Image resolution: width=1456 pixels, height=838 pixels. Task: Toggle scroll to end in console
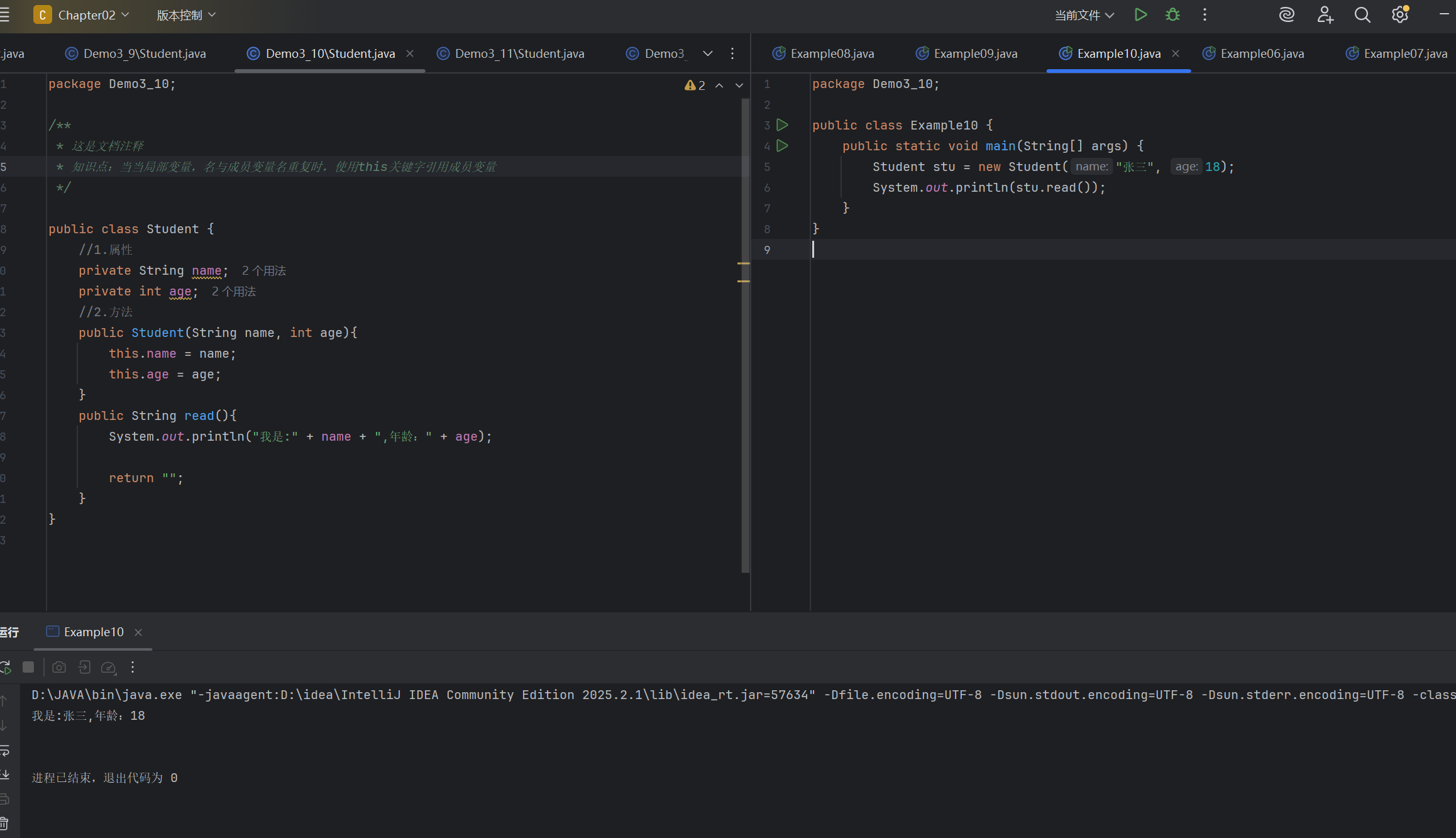(4, 775)
